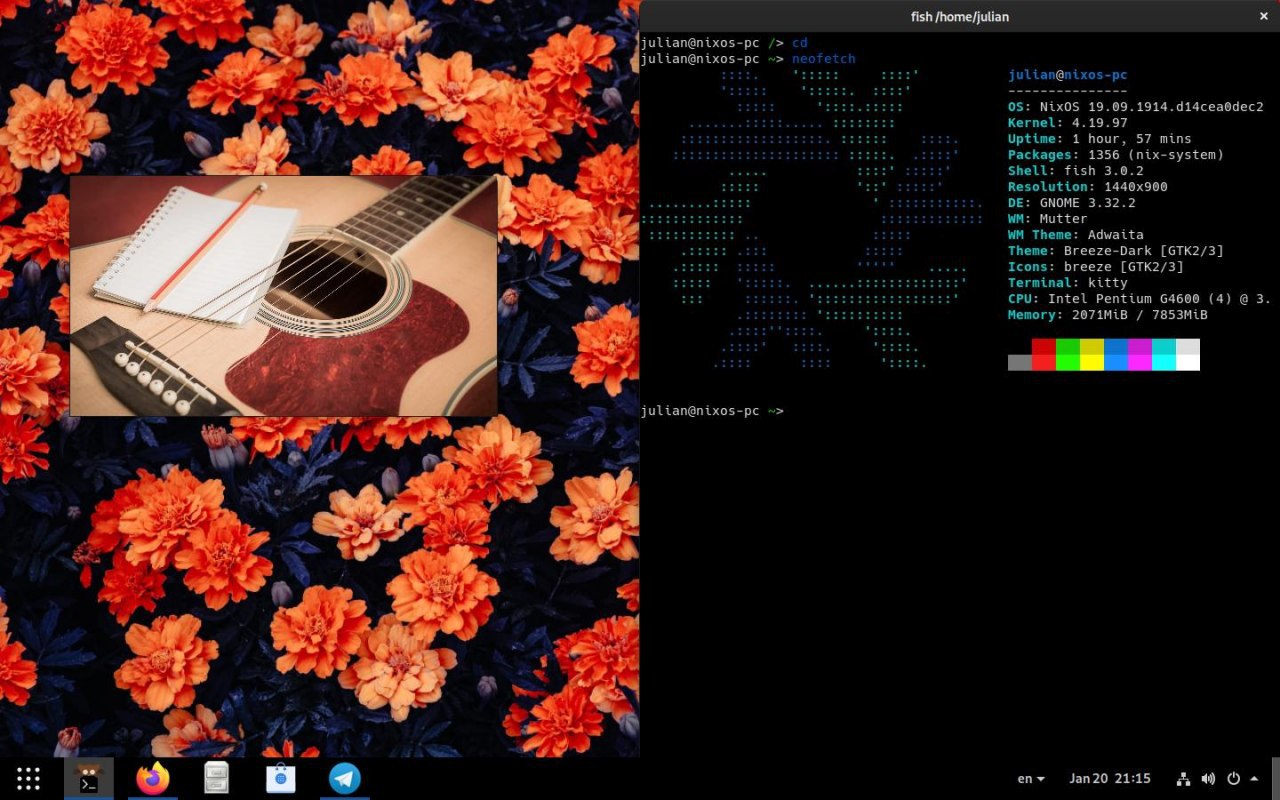The image size is (1280, 800).
Task: Click the 'CPU: Intel Pentium G4600' line
Action: 1140,299
